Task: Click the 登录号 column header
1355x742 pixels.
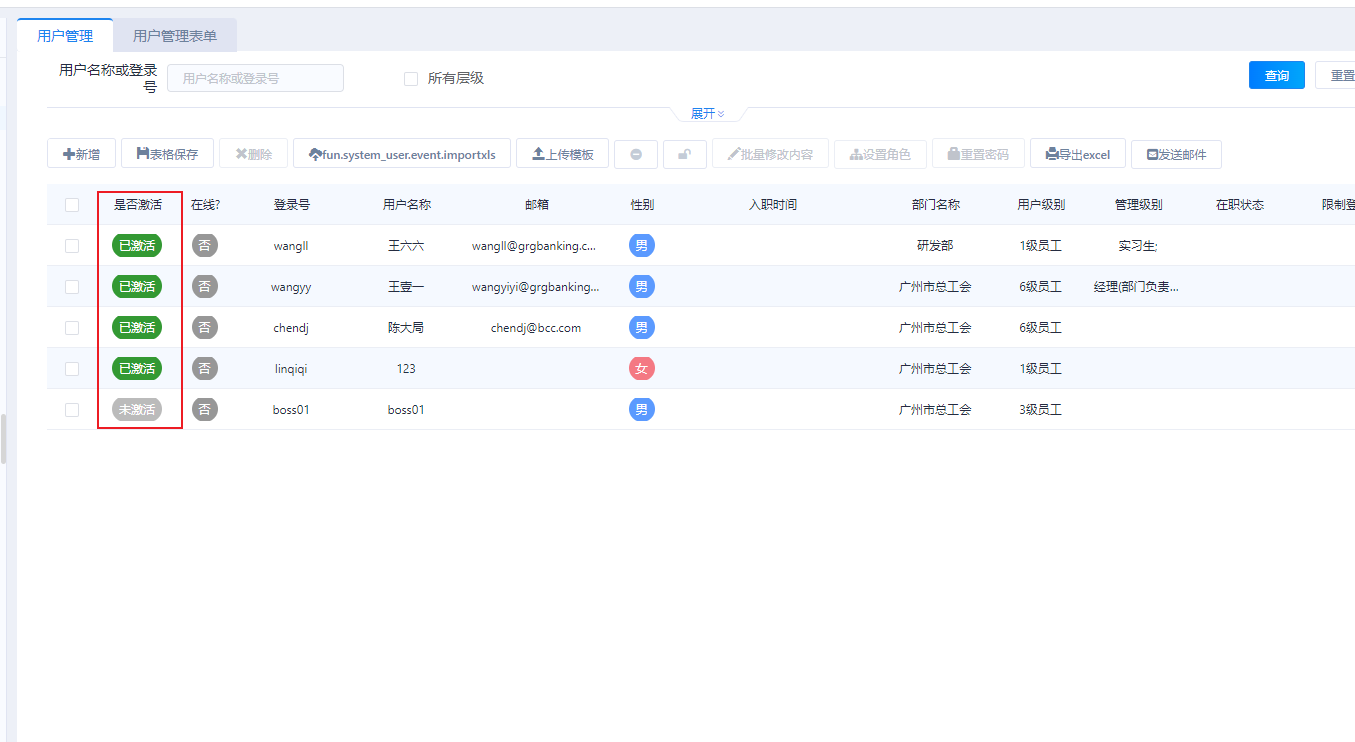Action: click(x=292, y=205)
